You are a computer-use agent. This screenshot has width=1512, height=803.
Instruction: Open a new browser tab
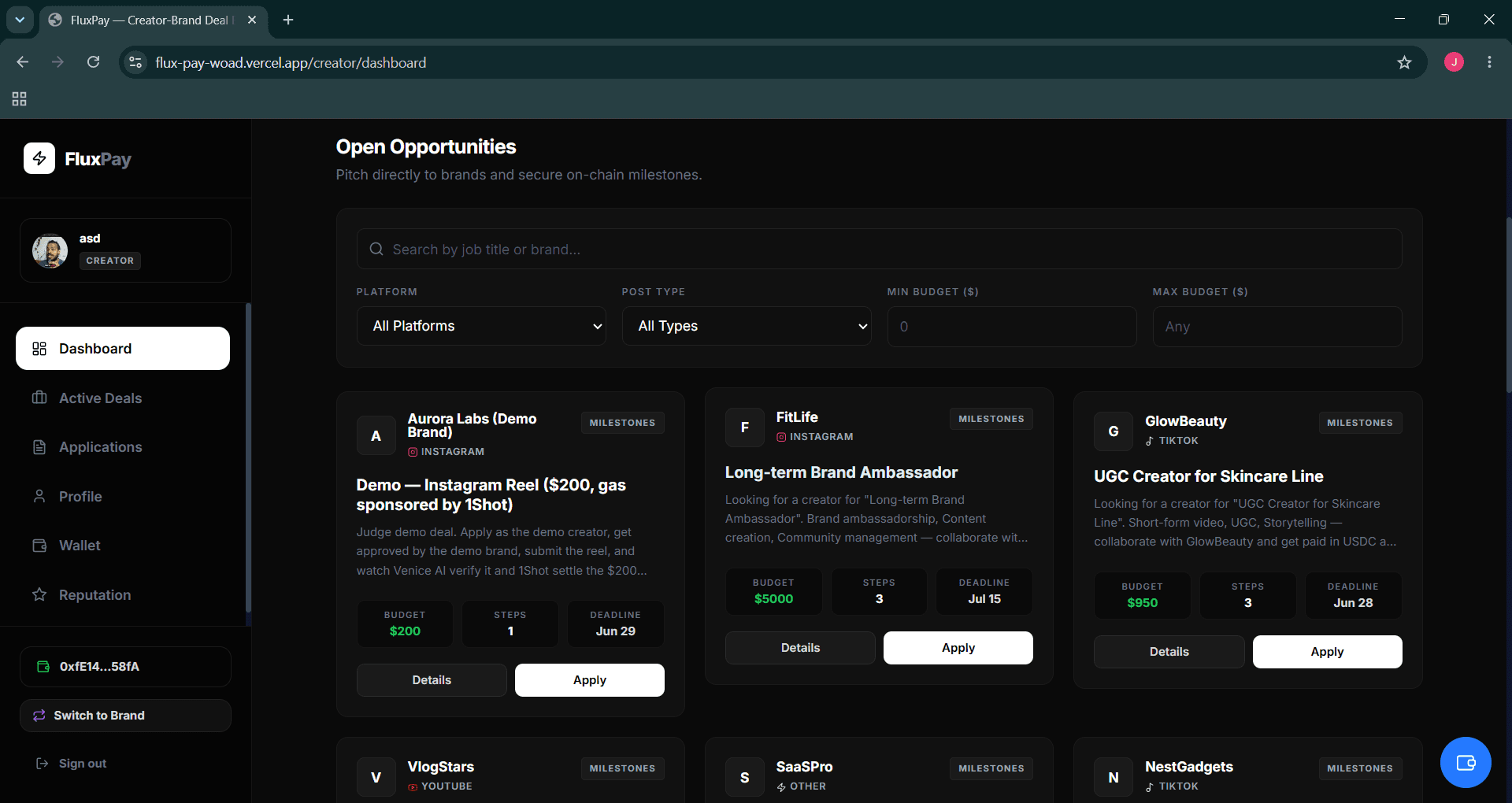click(288, 20)
